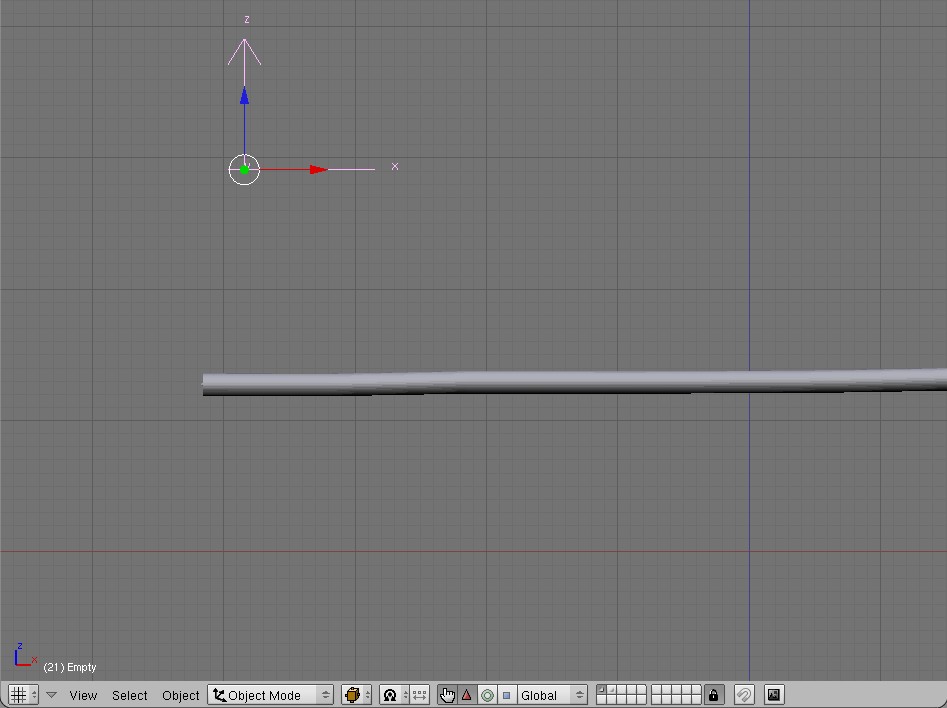Open the Select menu
947x708 pixels.
pyautogui.click(x=129, y=695)
